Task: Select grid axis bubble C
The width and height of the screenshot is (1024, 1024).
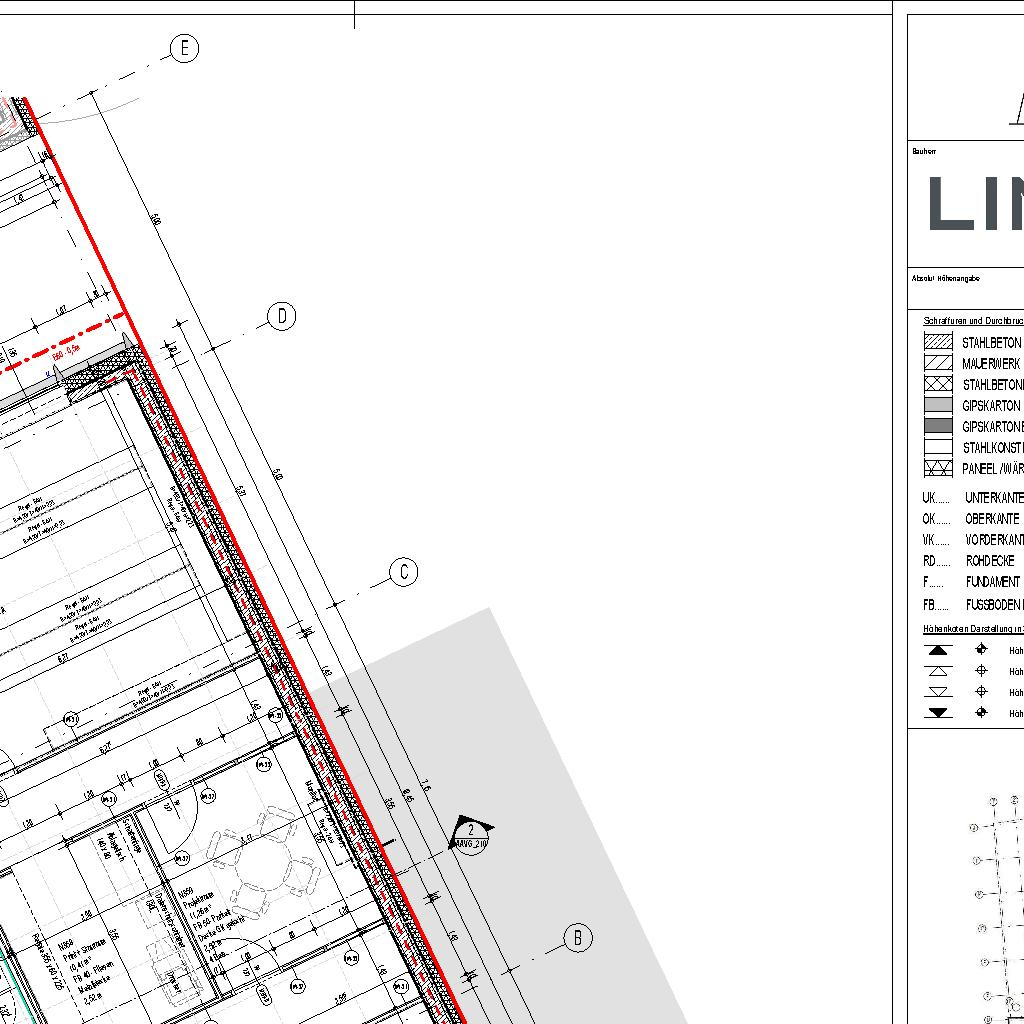Action: click(404, 572)
